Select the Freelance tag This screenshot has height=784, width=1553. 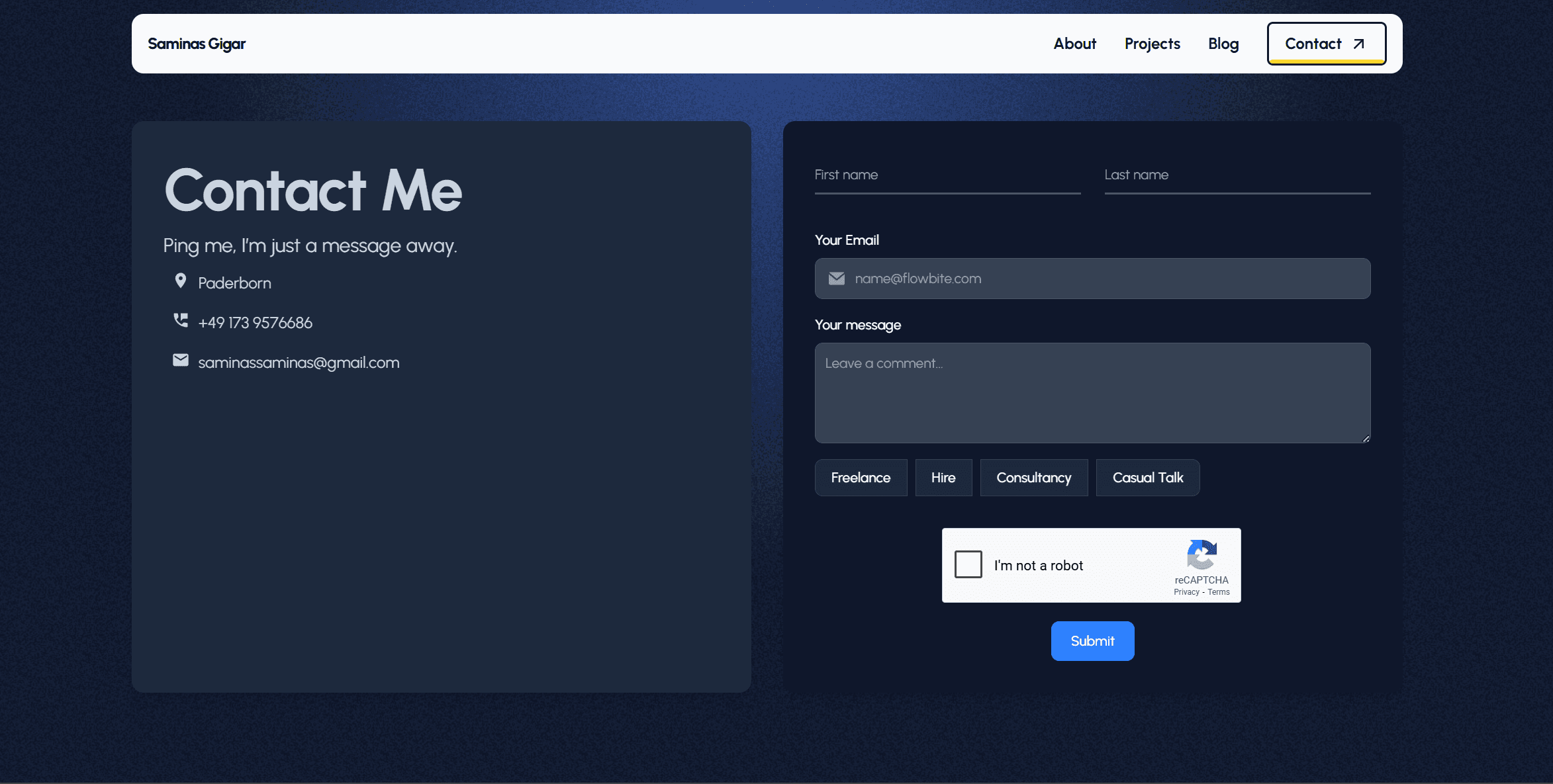(x=861, y=478)
